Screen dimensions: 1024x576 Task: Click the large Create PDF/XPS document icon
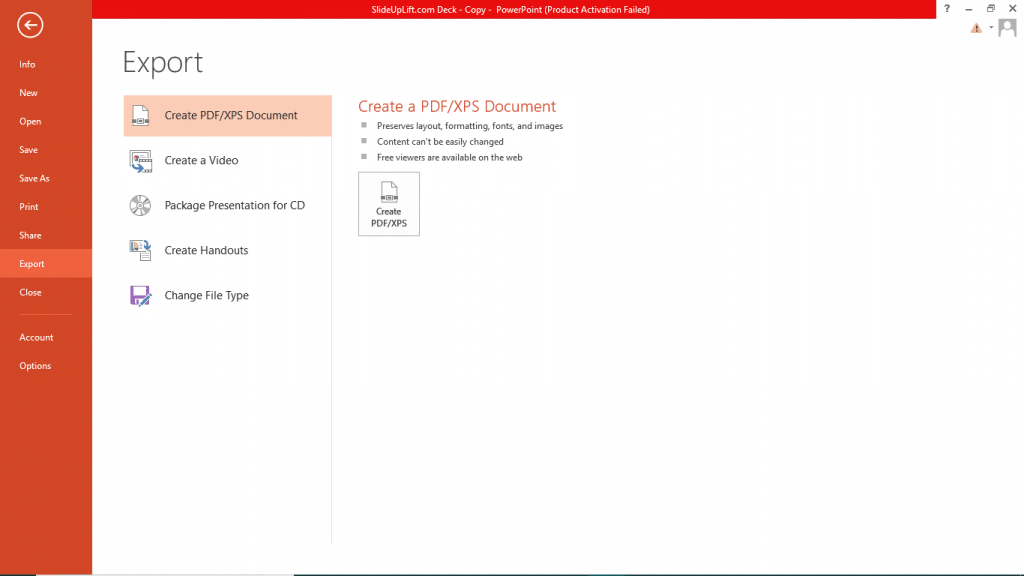tap(388, 203)
